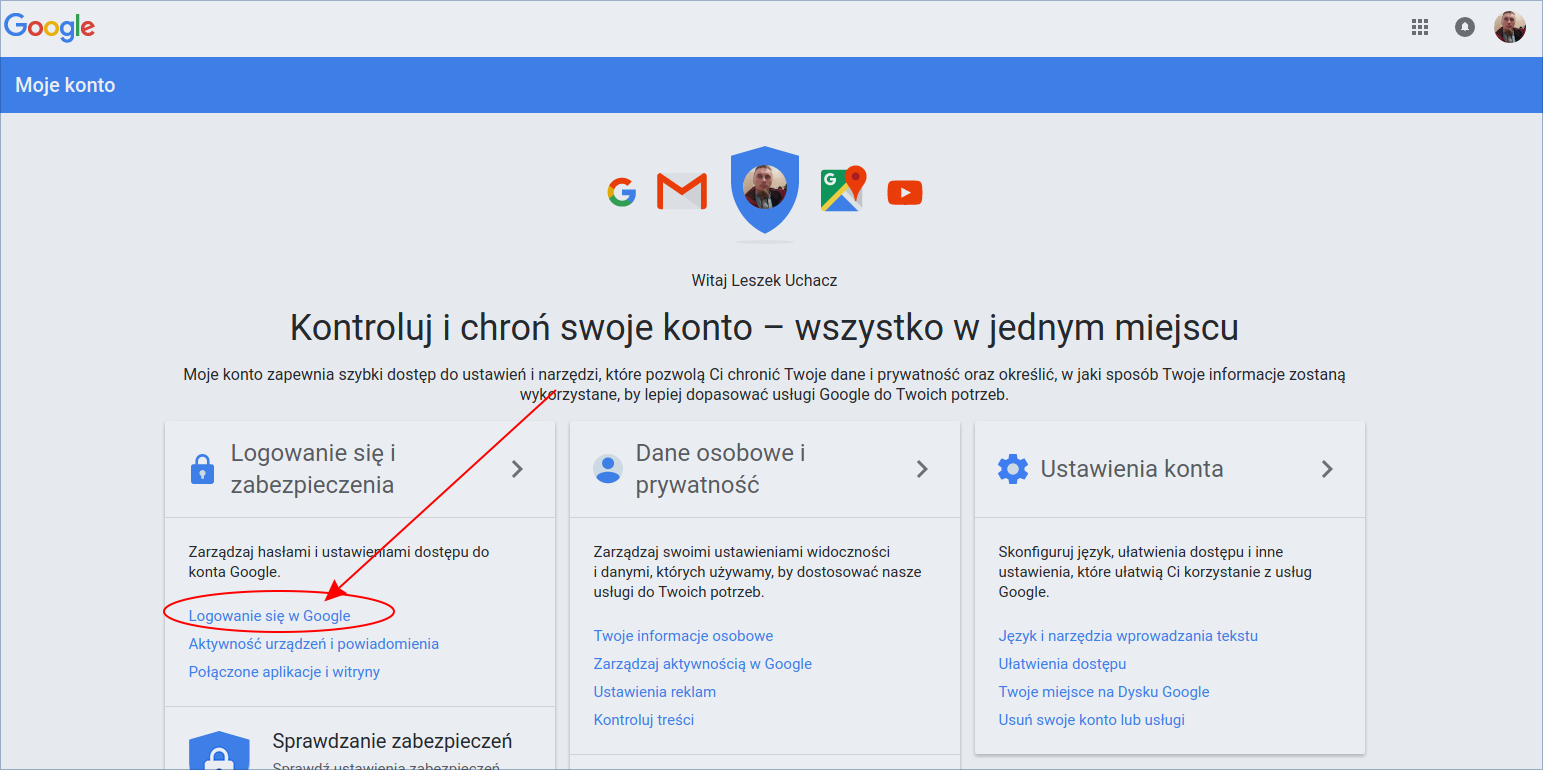Image resolution: width=1543 pixels, height=770 pixels.
Task: Click the Kontroluj i chroń swoje konto headline
Action: tap(764, 327)
